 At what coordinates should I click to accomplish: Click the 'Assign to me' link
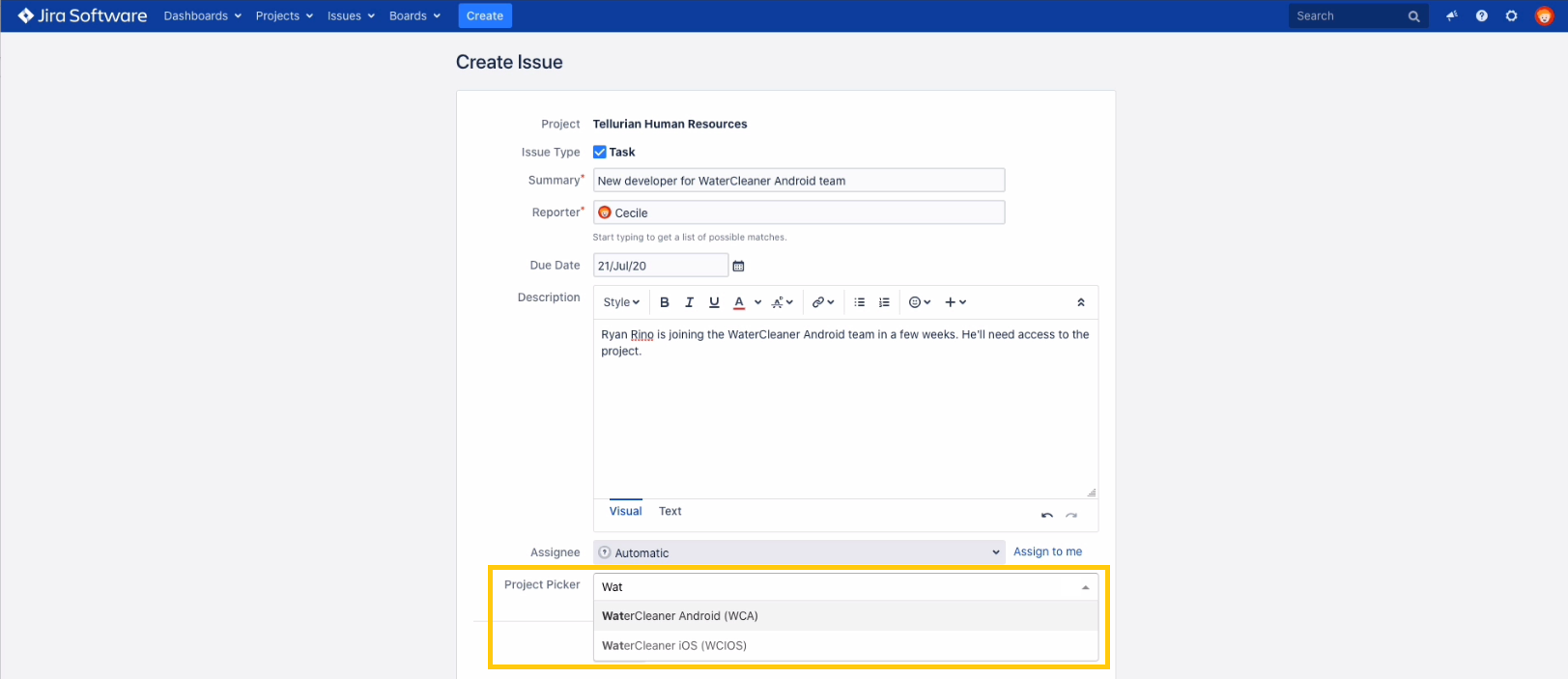tap(1047, 552)
